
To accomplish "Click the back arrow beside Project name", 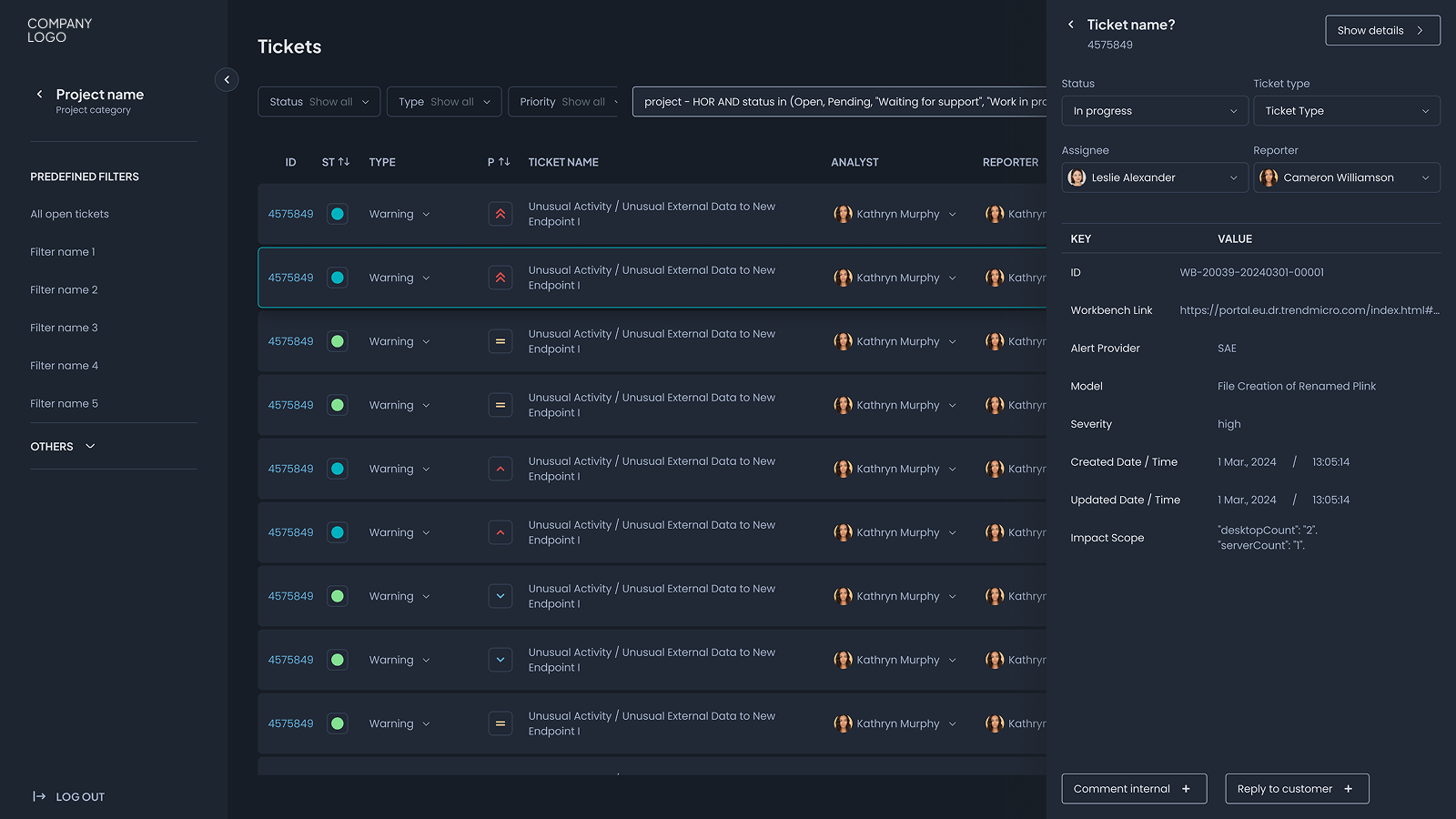I will pos(39,95).
